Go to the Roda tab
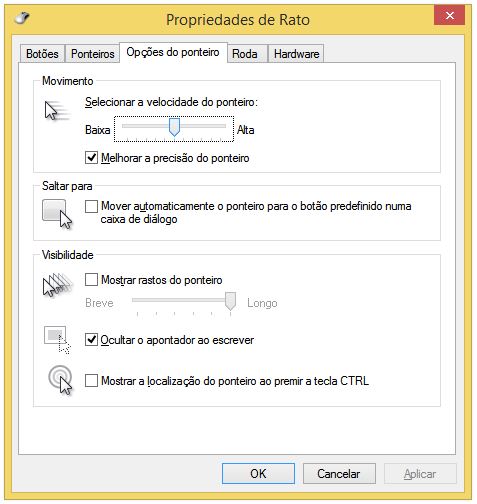 pos(247,54)
